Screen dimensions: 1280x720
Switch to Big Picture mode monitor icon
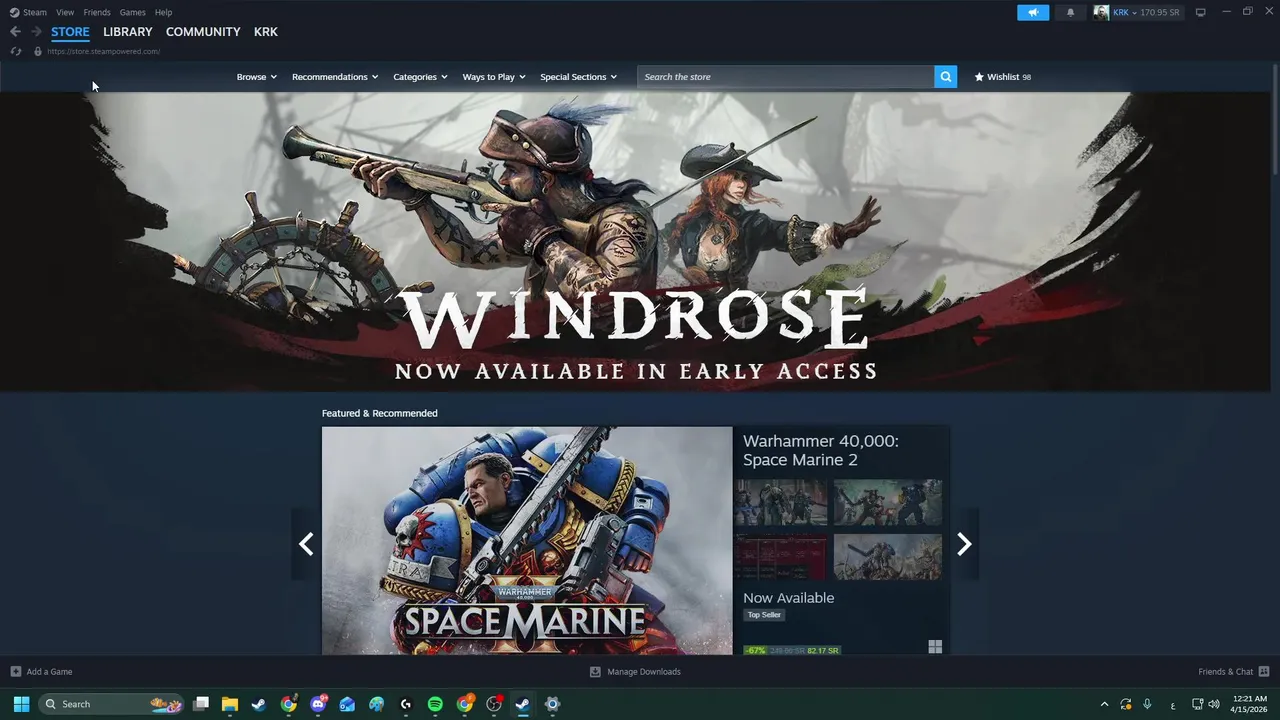[x=1201, y=12]
